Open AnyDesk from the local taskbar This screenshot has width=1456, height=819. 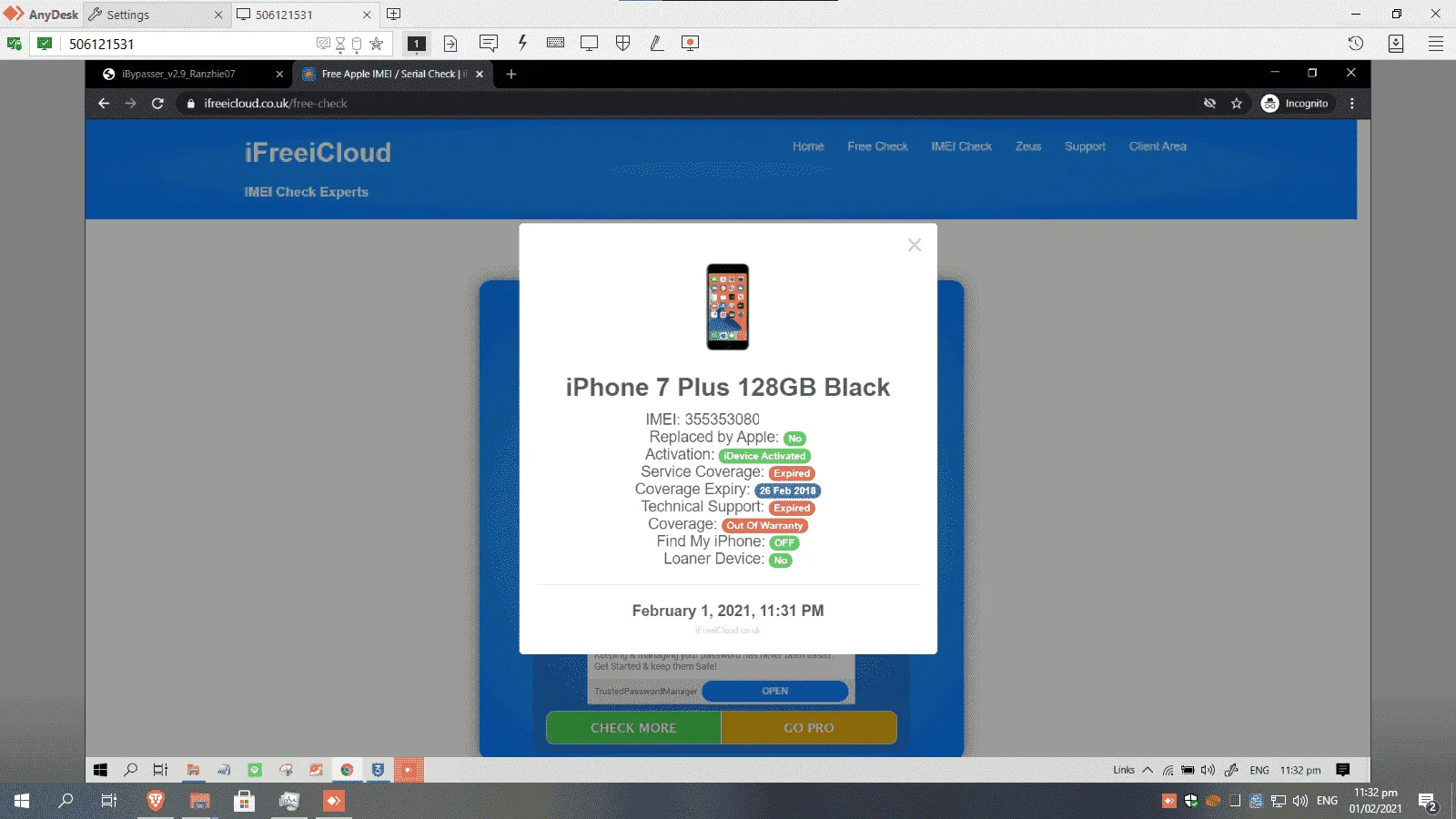pos(334,801)
